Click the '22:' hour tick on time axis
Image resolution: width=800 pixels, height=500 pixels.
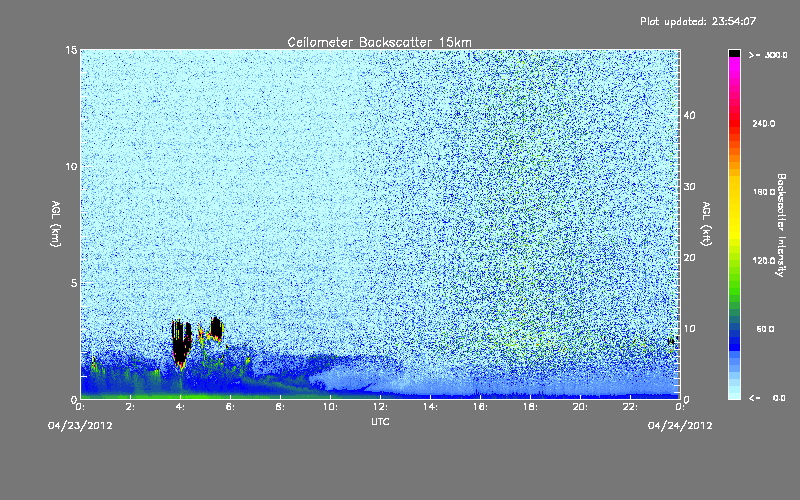[x=630, y=407]
